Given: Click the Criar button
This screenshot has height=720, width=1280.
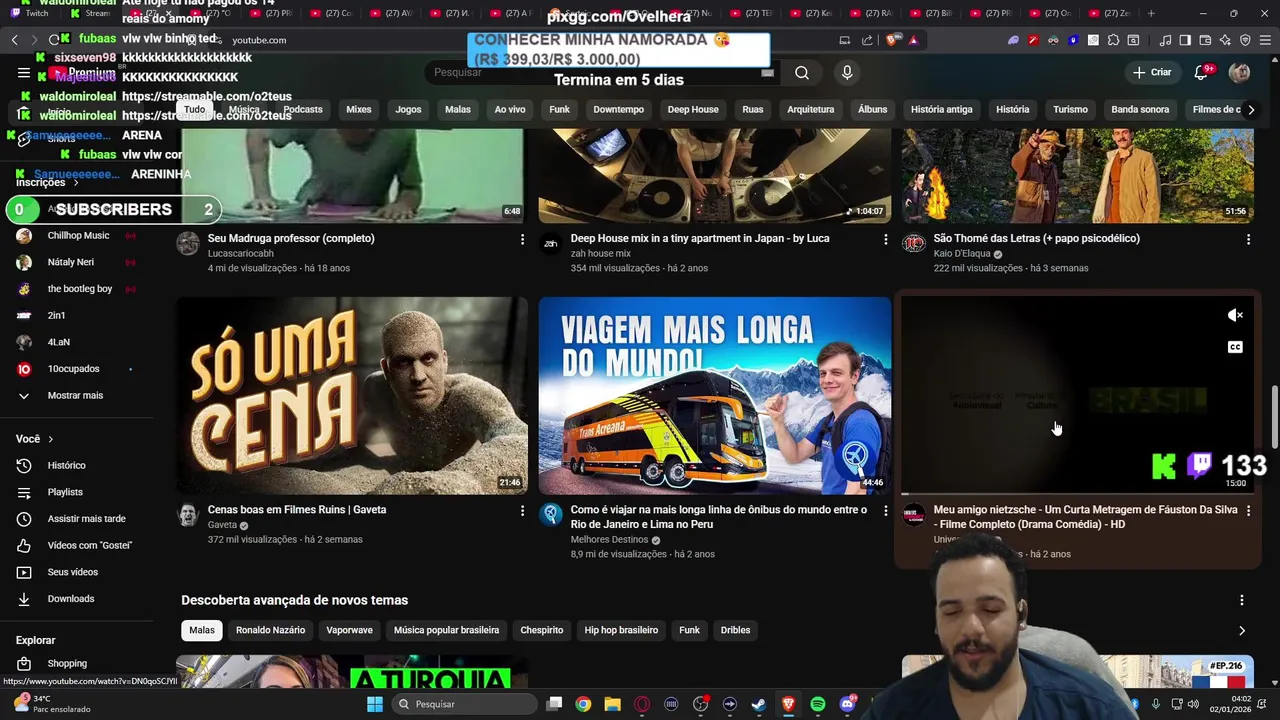Looking at the screenshot, I should [x=1151, y=72].
